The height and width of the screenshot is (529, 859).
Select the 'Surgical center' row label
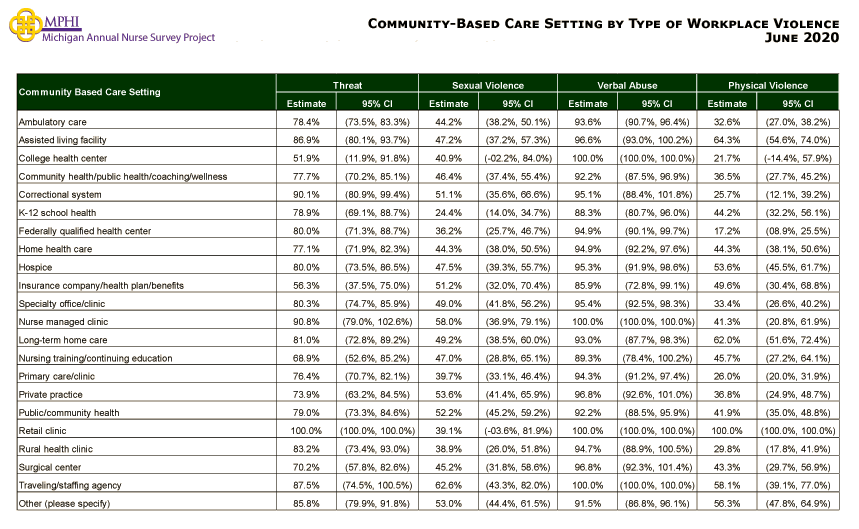[x=50, y=467]
